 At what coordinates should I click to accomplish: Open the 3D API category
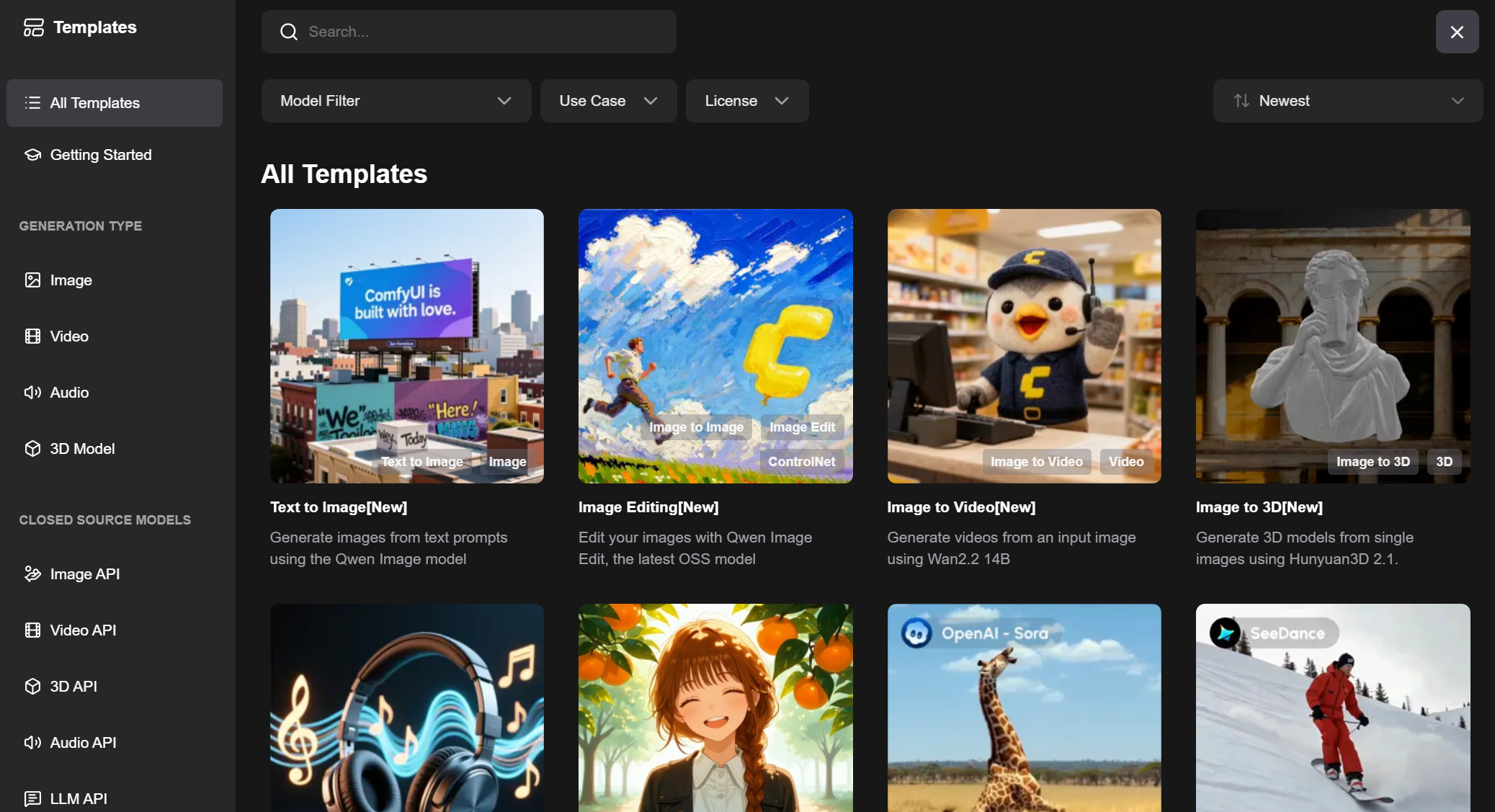pyautogui.click(x=73, y=687)
